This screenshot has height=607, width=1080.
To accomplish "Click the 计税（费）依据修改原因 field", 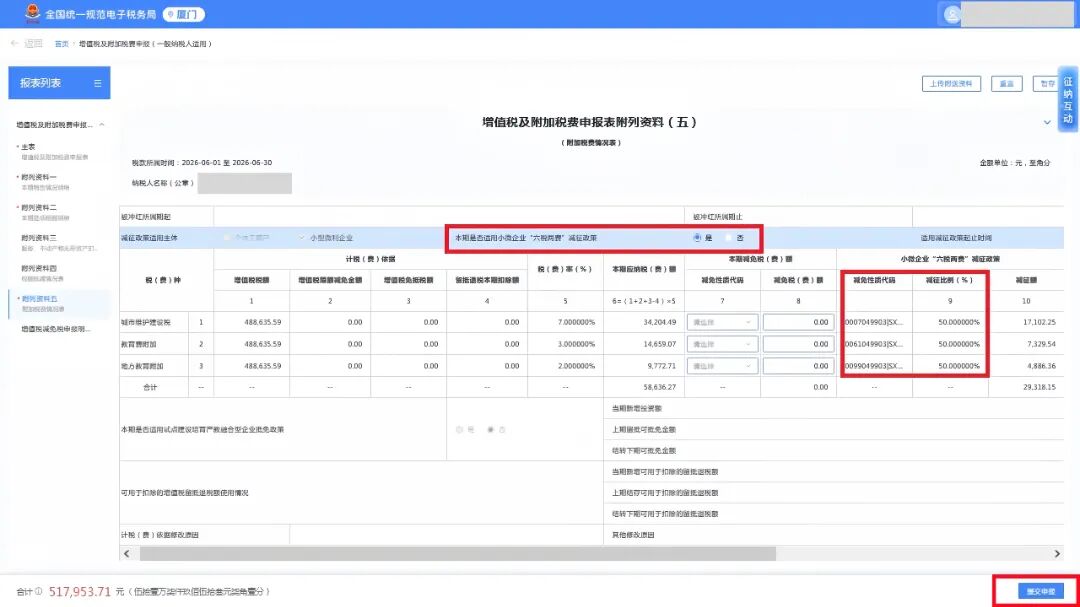I will coord(446,535).
